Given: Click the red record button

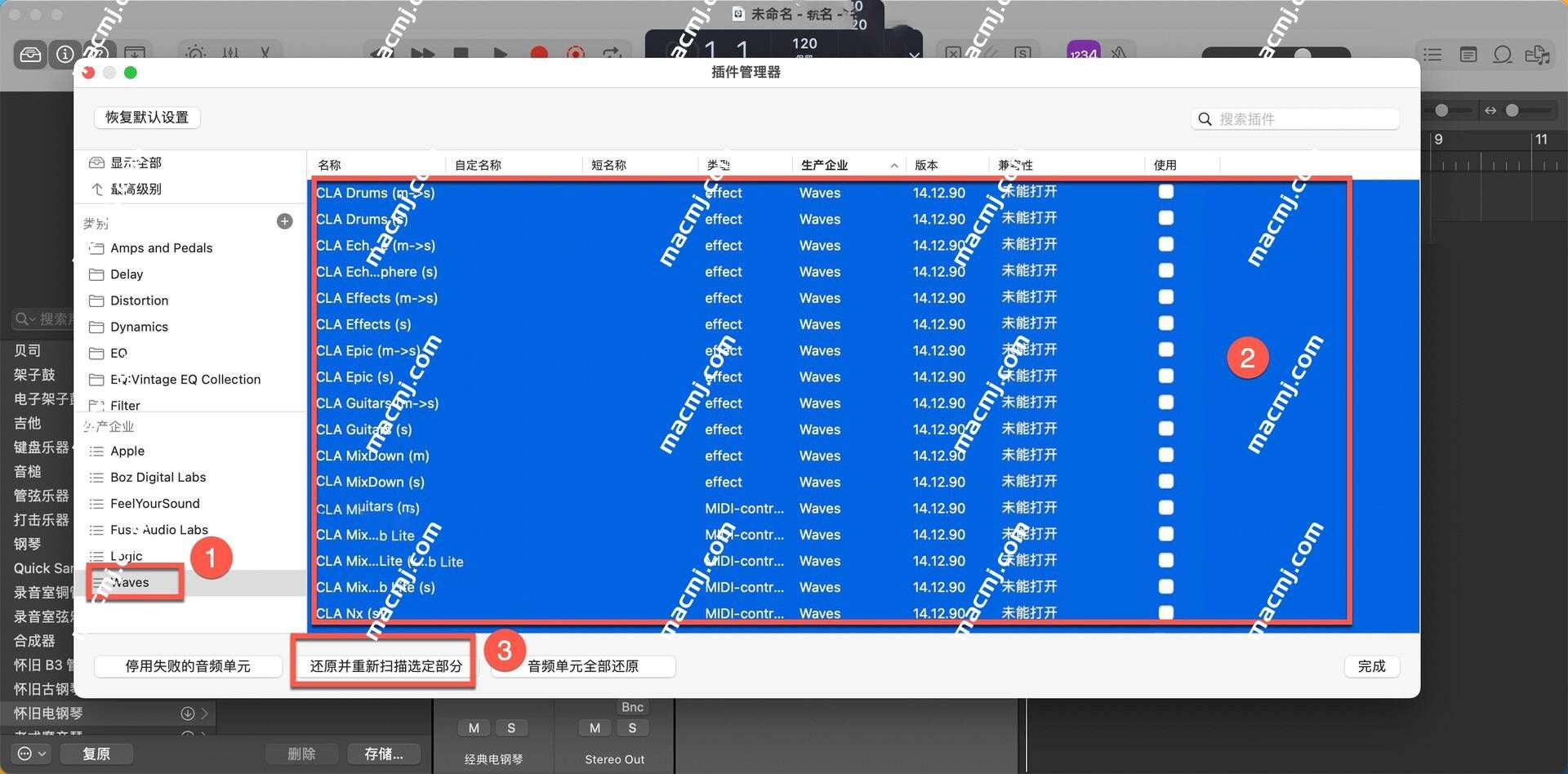Looking at the screenshot, I should click(539, 53).
